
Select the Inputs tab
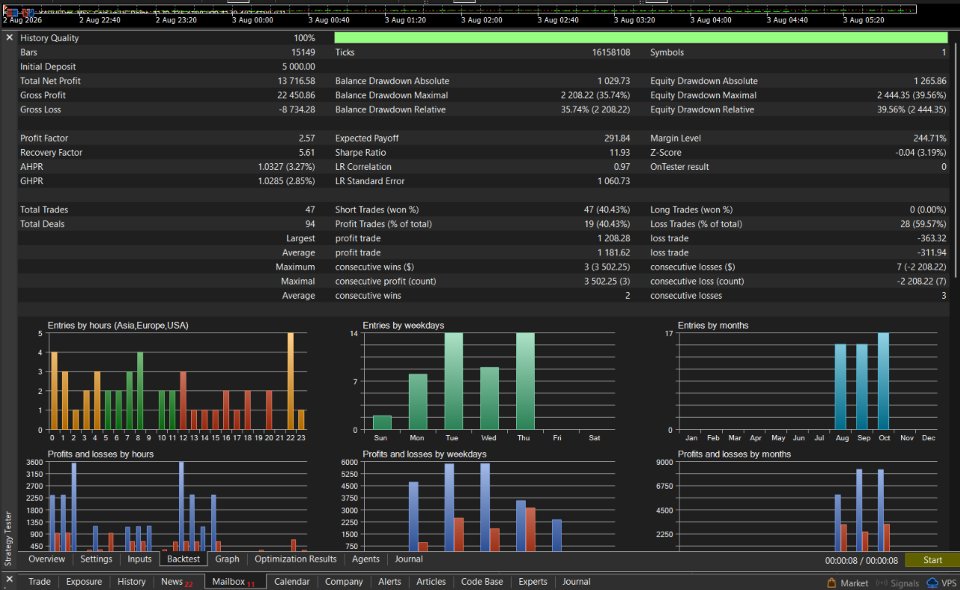click(x=140, y=559)
